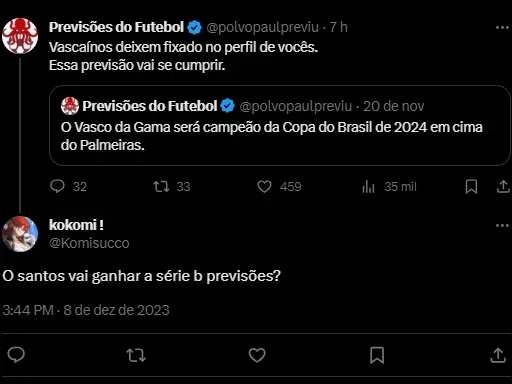Open more options on kokomi's reply
This screenshot has height=384, width=512.
click(x=502, y=226)
